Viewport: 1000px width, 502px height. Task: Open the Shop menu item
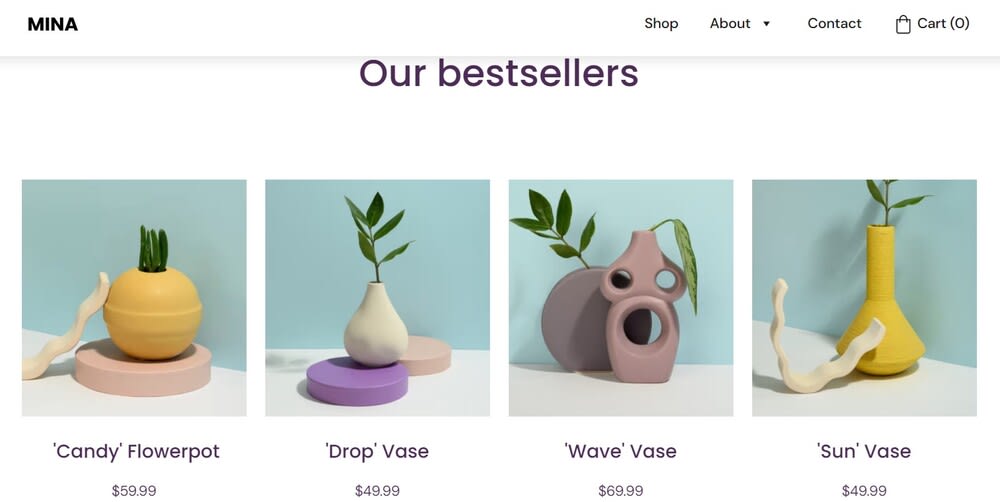tap(661, 24)
